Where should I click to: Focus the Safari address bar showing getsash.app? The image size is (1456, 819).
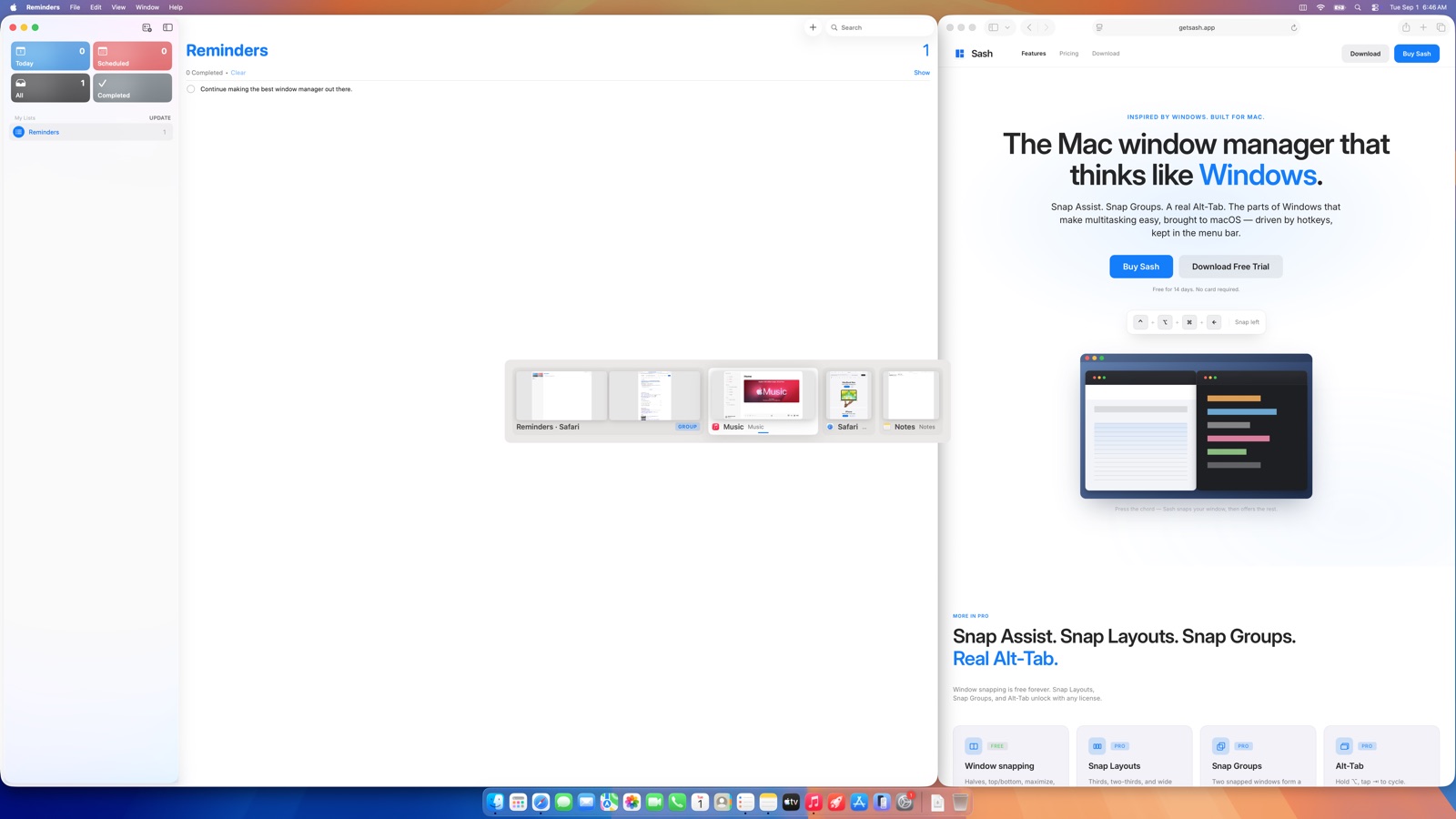(x=1196, y=27)
